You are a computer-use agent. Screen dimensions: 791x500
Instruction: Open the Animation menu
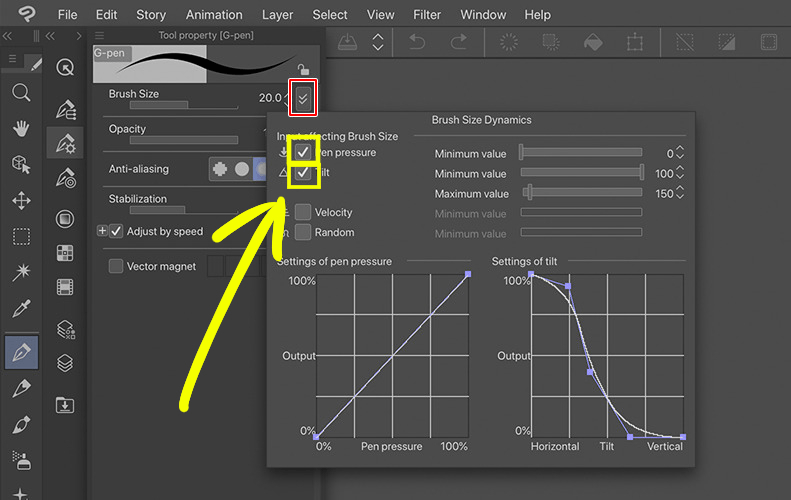[214, 15]
